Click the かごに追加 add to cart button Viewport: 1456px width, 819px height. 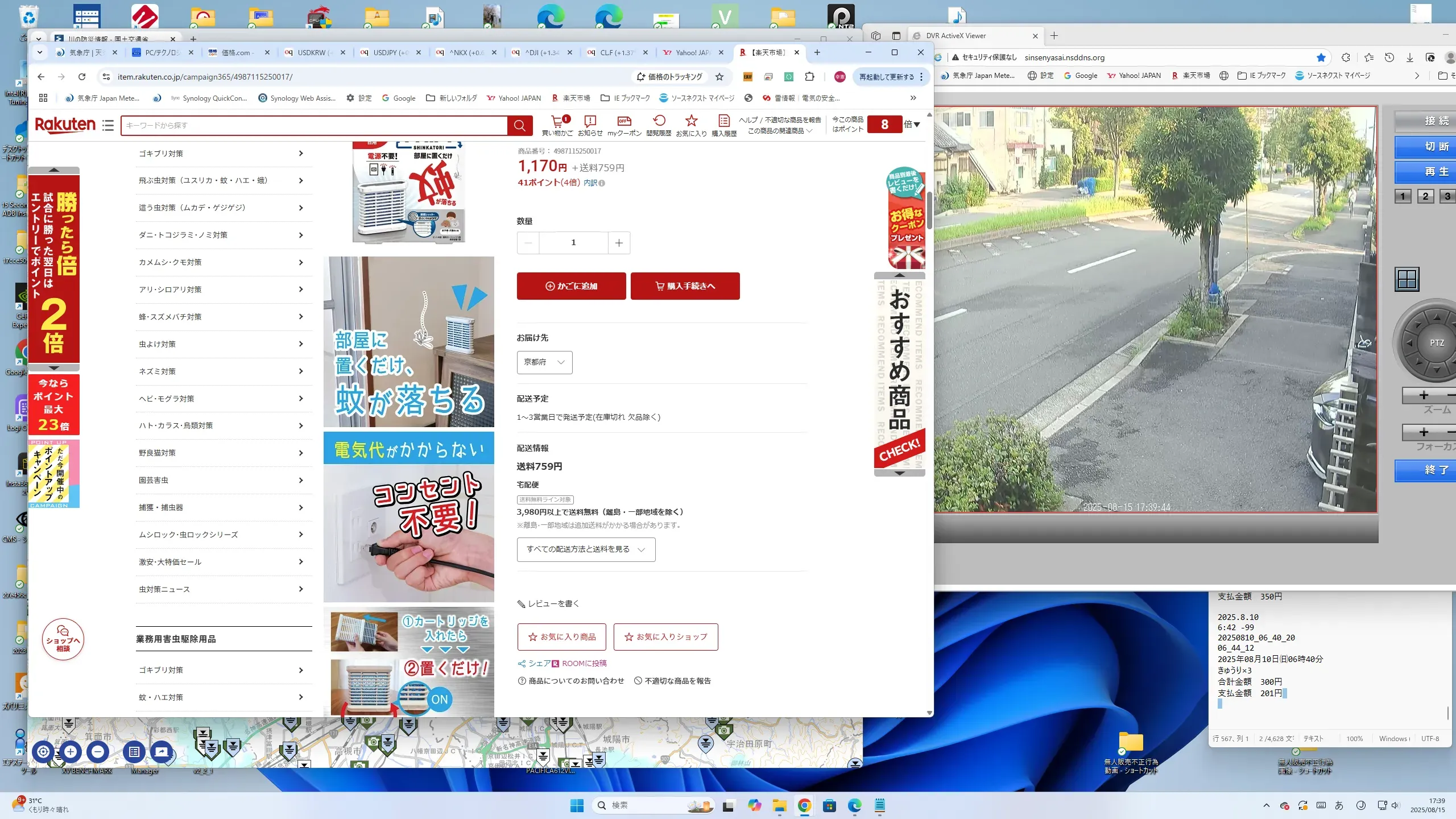point(571,286)
